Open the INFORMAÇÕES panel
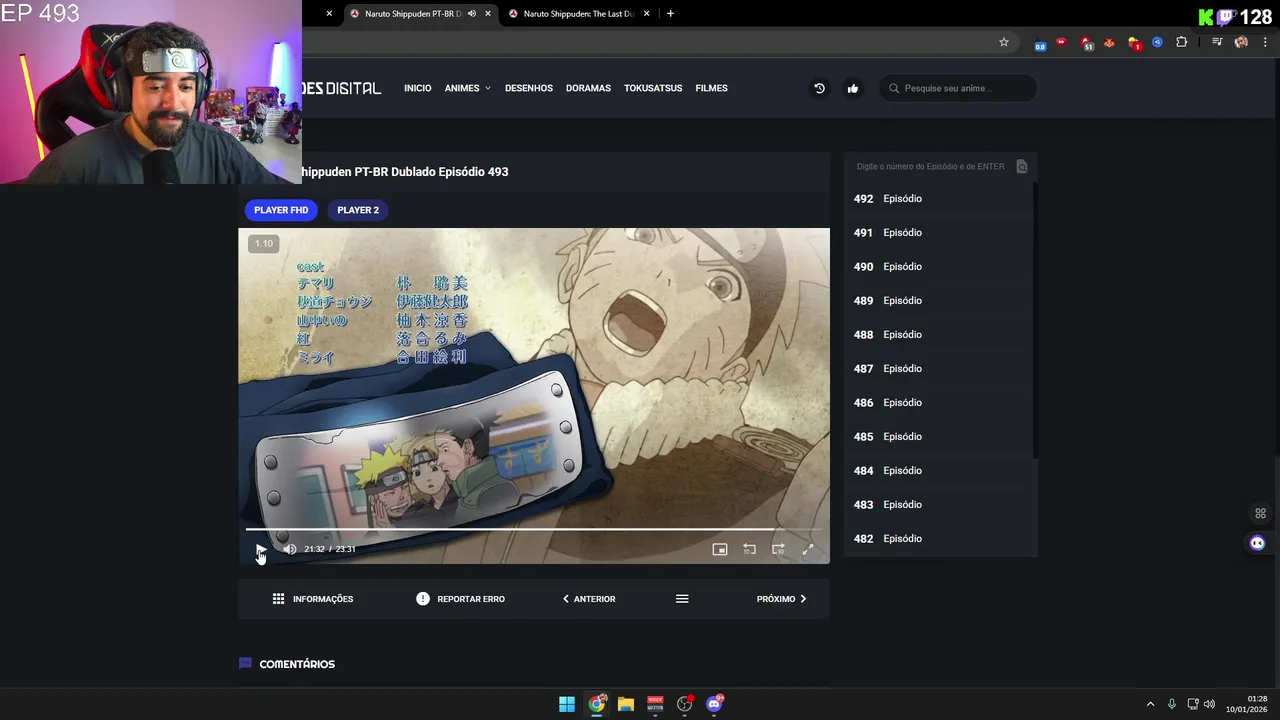 312,599
